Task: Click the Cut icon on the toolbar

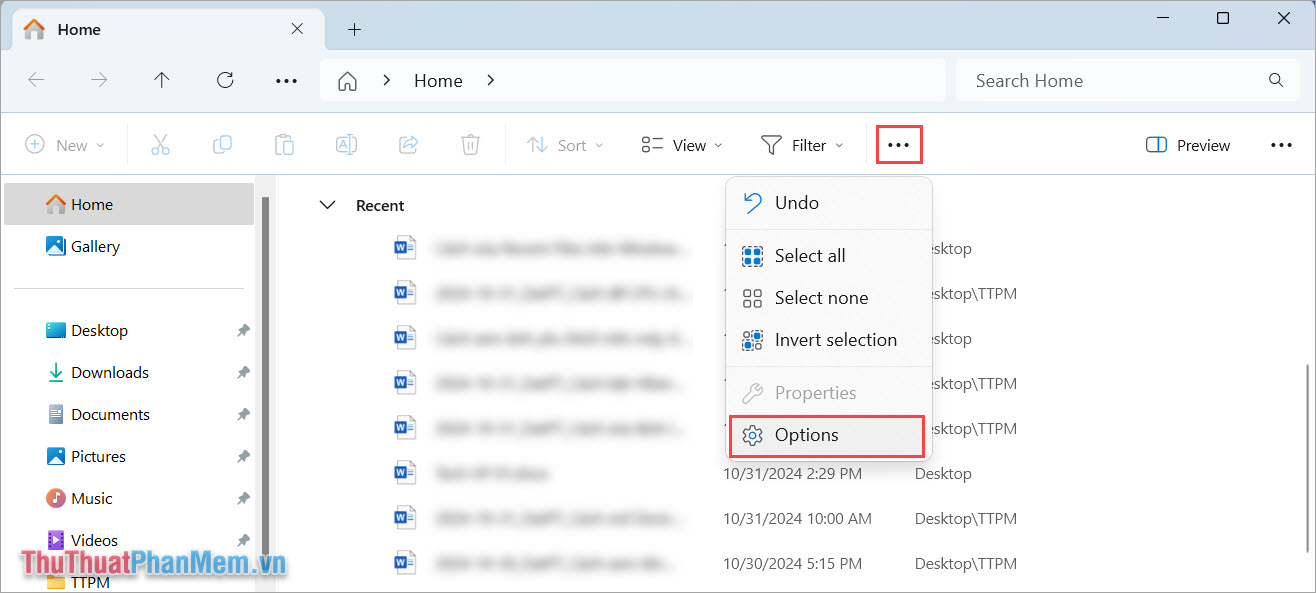Action: (160, 144)
